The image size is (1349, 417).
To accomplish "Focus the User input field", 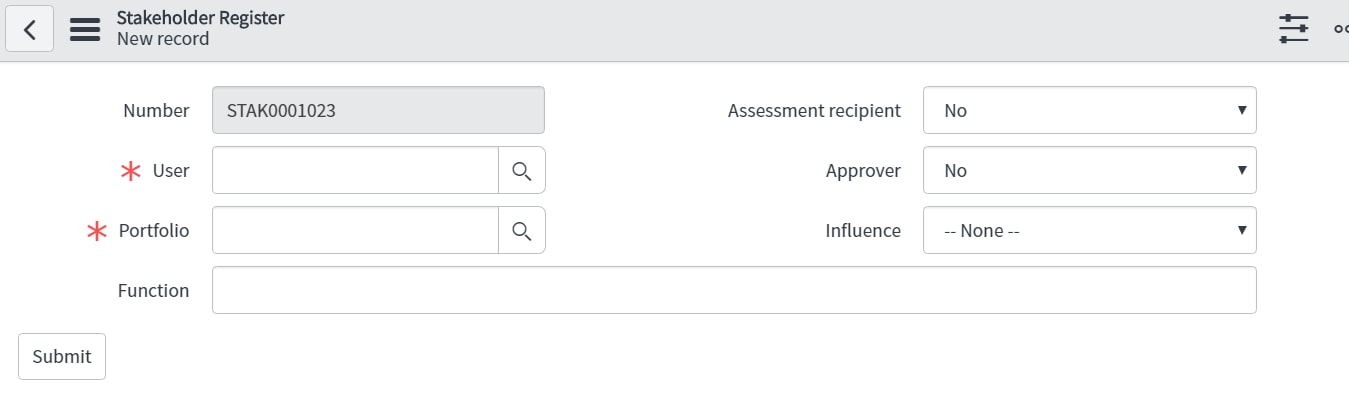I will pos(355,171).
